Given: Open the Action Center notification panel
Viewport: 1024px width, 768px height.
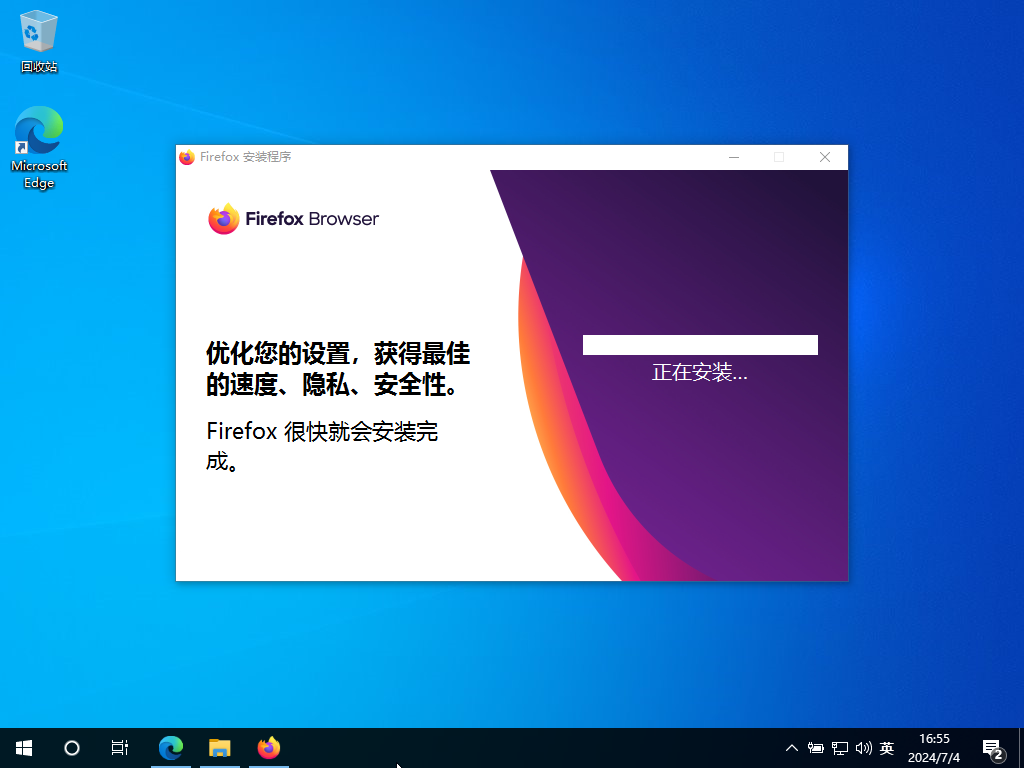Looking at the screenshot, I should pos(993,747).
